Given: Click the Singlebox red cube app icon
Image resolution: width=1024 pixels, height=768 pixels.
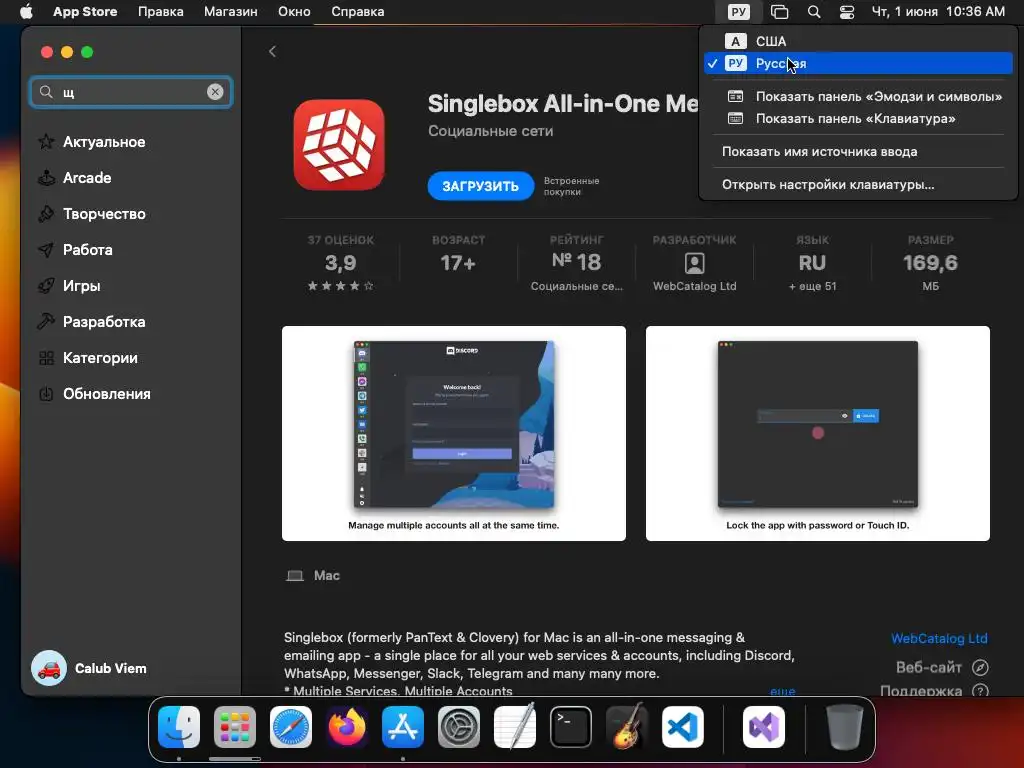Looking at the screenshot, I should (339, 144).
